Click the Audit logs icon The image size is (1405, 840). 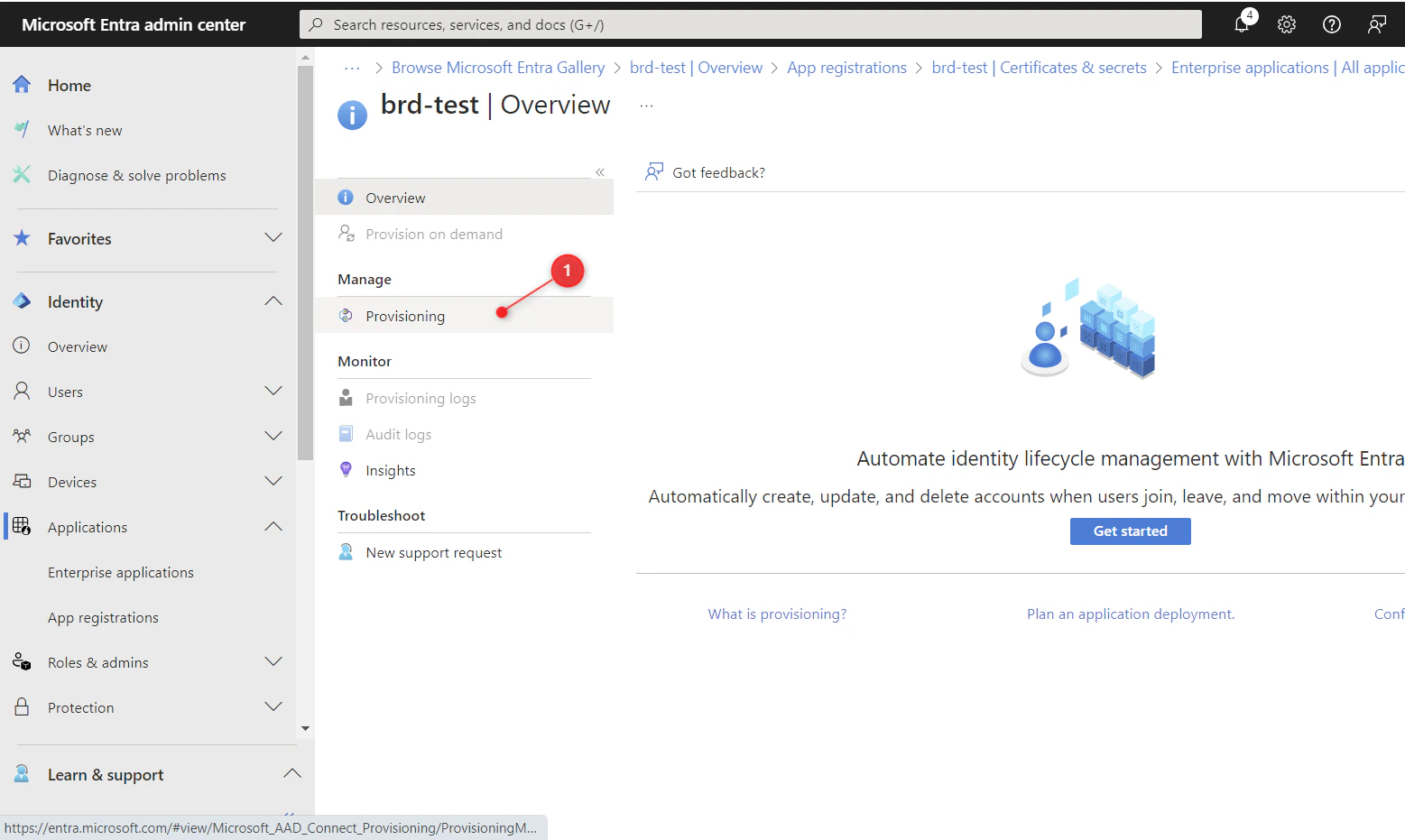pos(346,434)
